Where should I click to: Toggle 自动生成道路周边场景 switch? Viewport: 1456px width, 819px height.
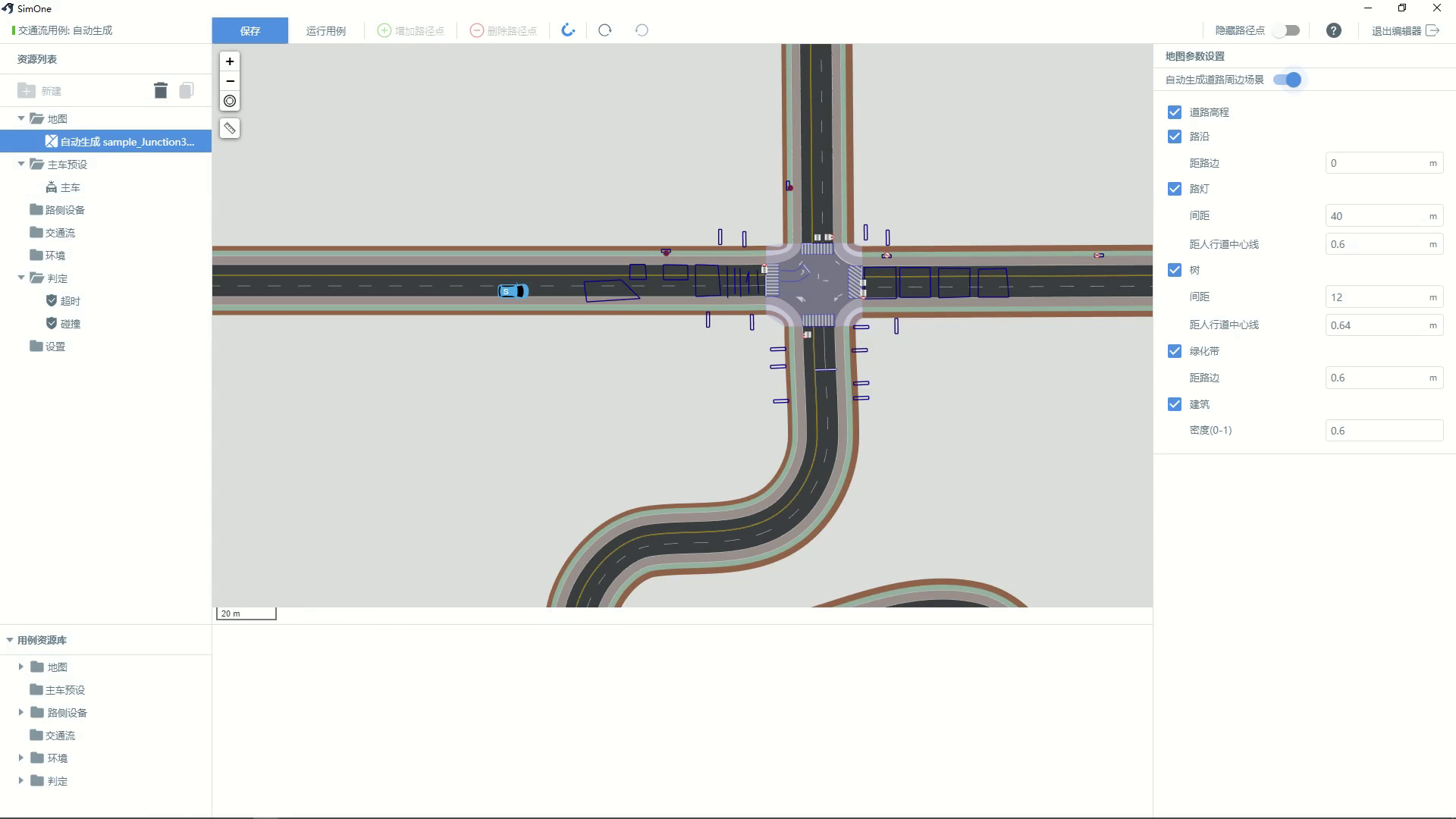point(1287,80)
